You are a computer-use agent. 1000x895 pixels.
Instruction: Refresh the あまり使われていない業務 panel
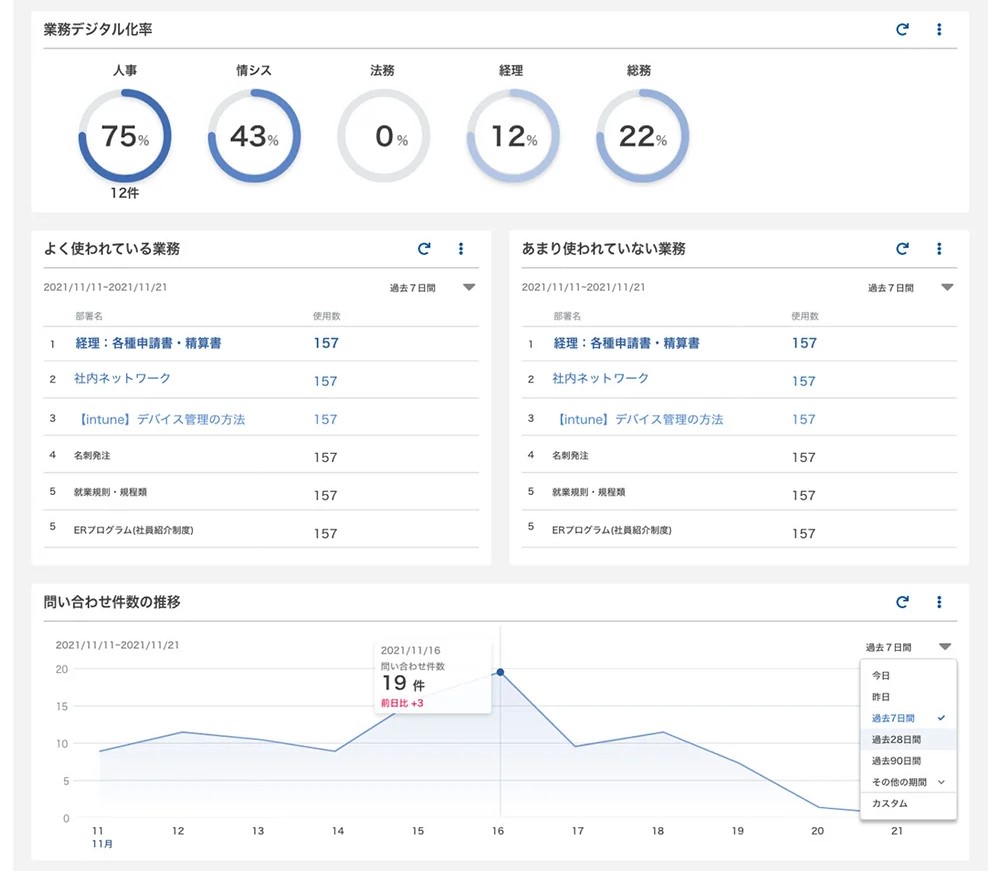pyautogui.click(x=902, y=249)
